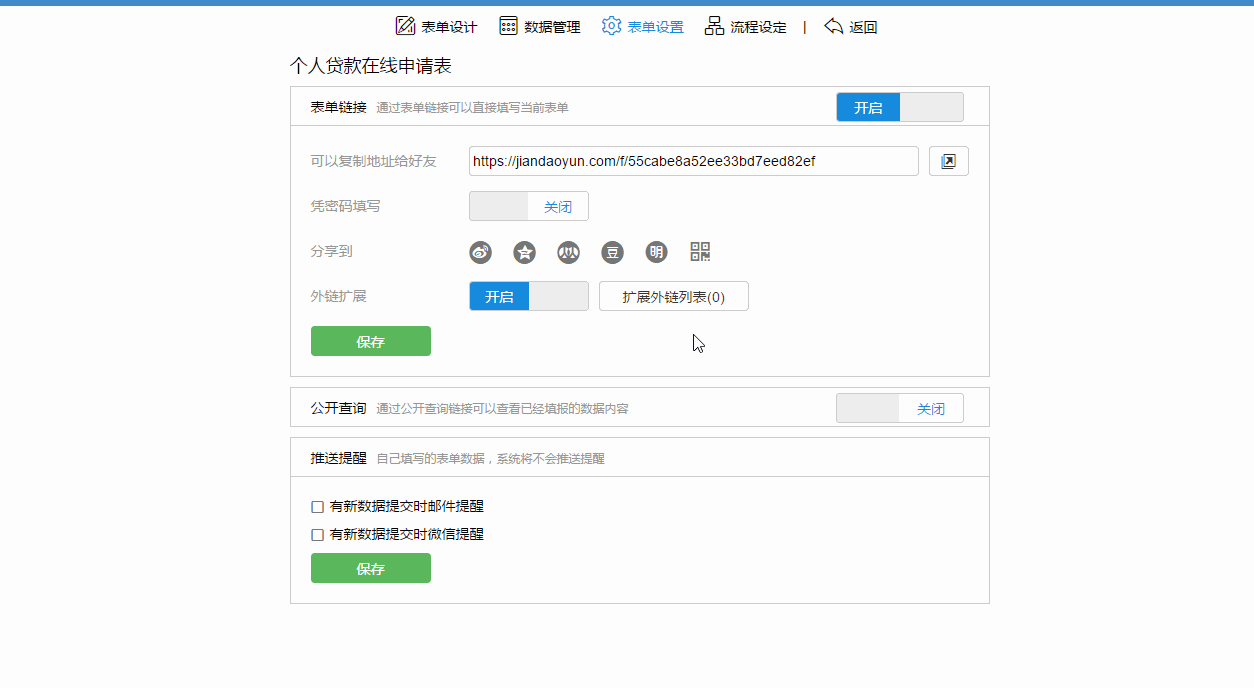This screenshot has height=688, width=1254.
Task: Open the 扩展外链列表(0) button
Action: (673, 297)
